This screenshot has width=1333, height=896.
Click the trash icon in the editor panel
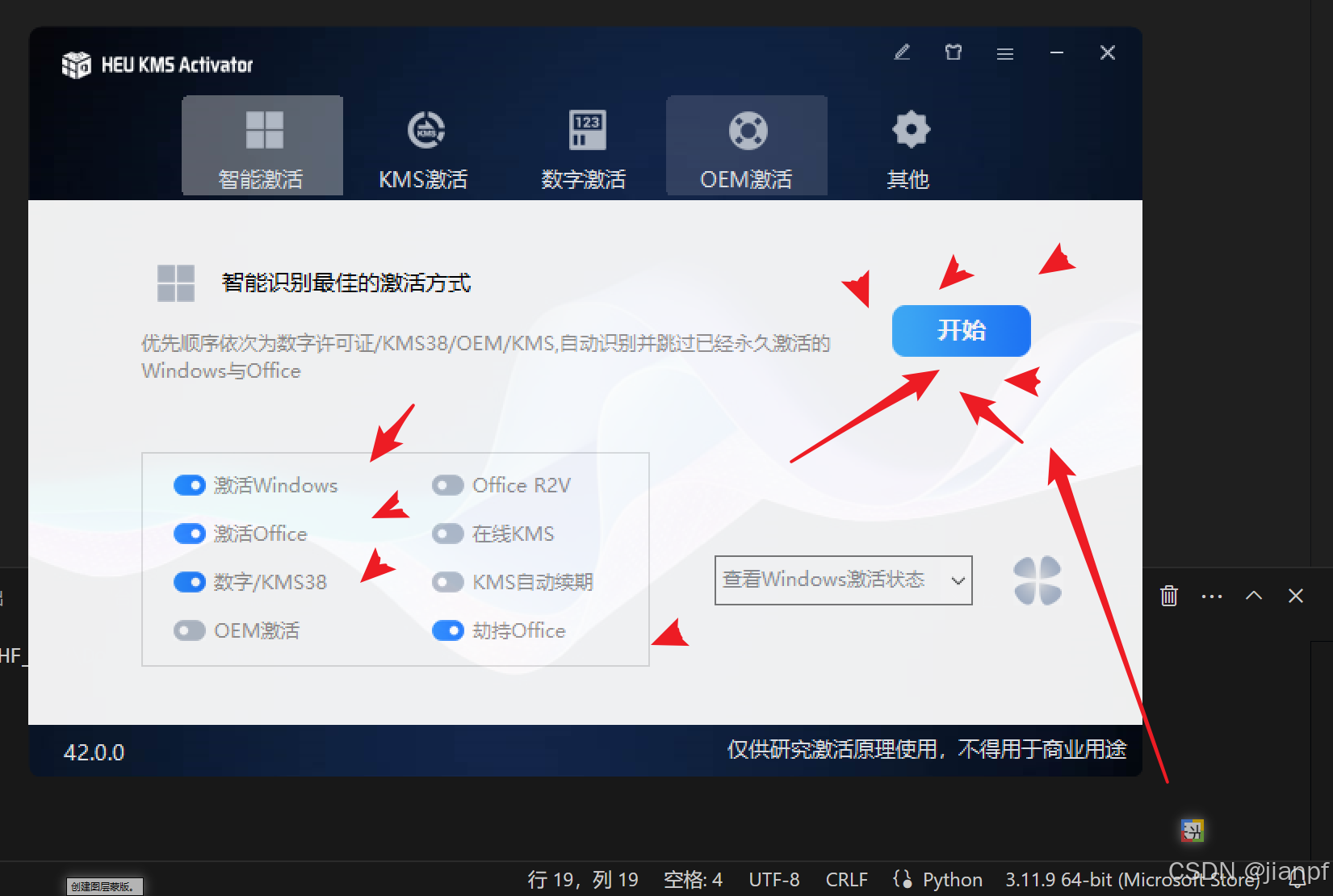(1169, 596)
